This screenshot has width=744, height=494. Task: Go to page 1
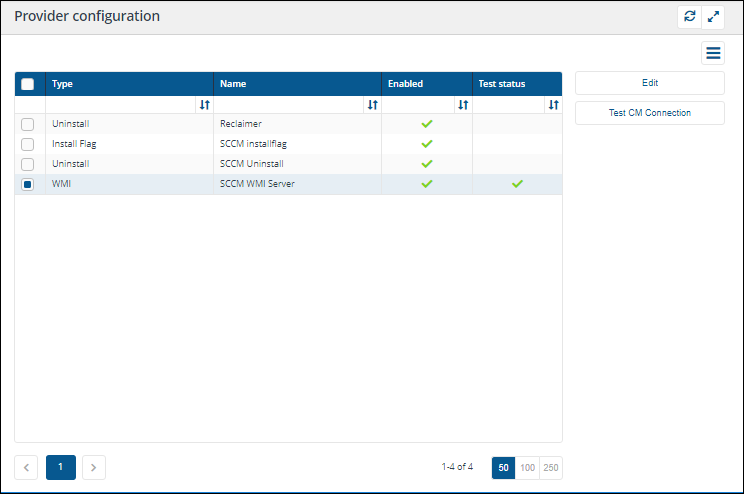coord(60,467)
